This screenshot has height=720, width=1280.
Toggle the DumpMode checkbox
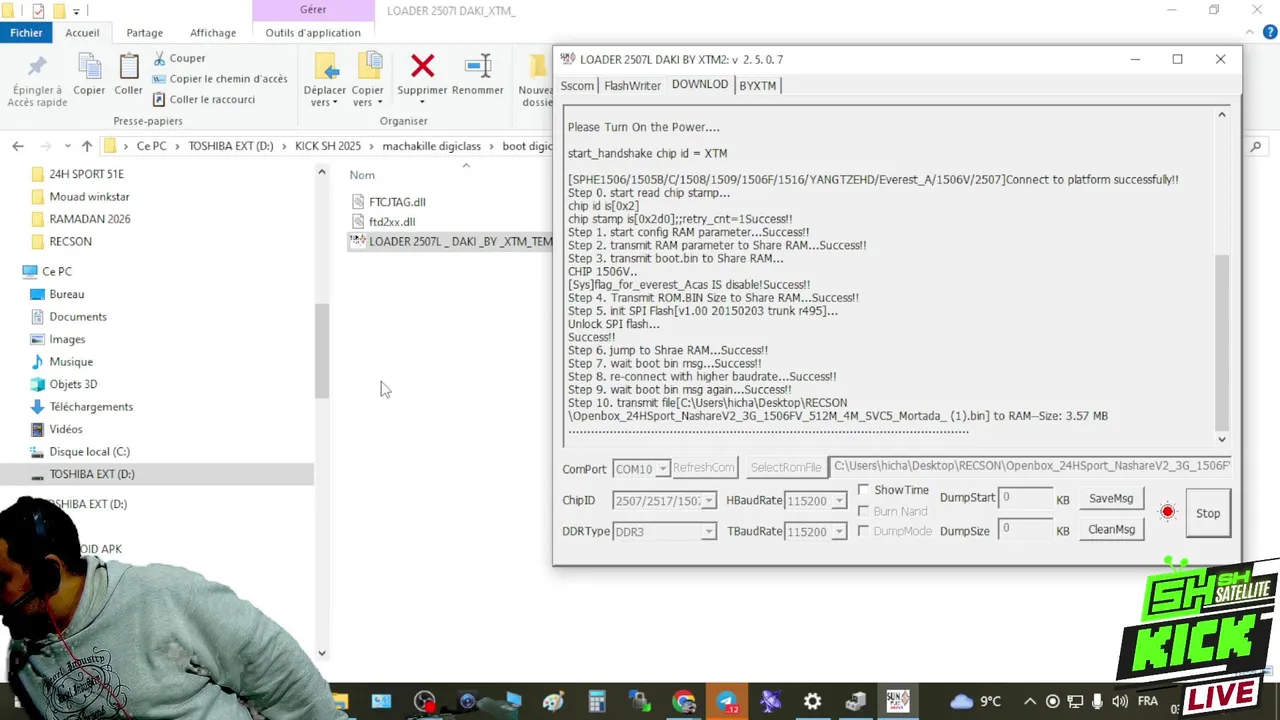(863, 531)
